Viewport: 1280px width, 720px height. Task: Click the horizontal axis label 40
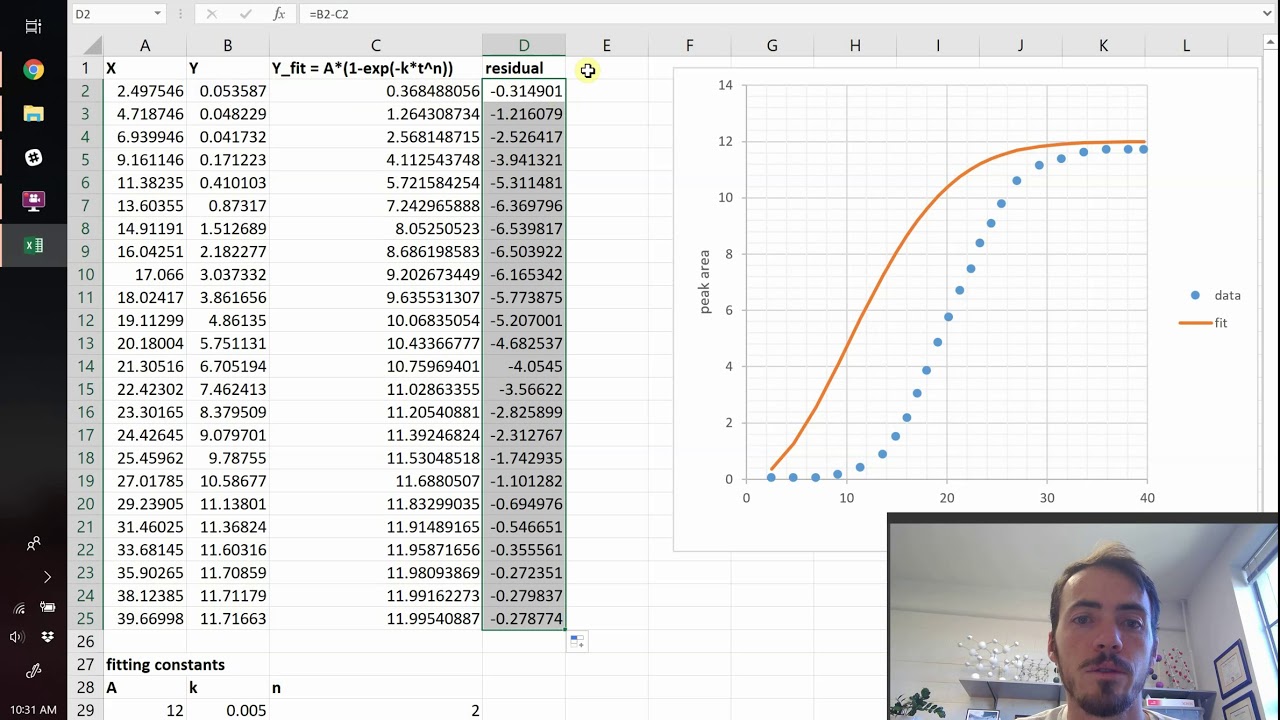(x=1147, y=497)
